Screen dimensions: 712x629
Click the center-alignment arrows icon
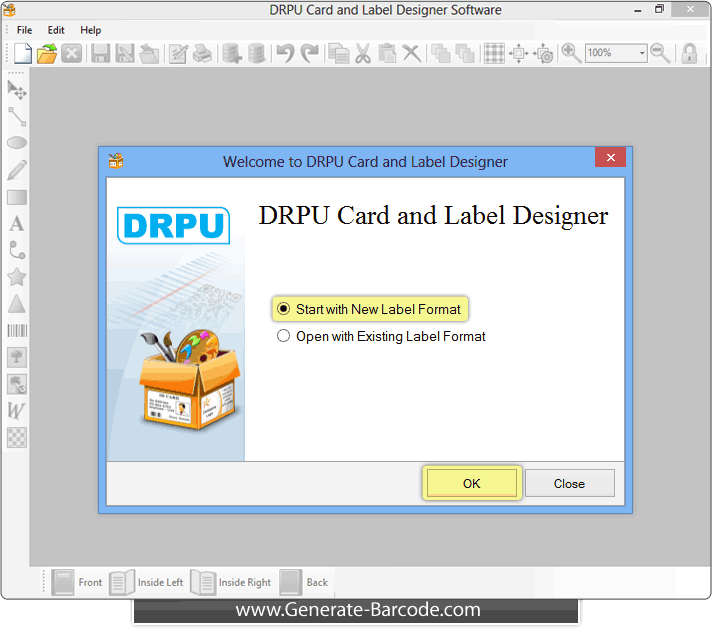click(519, 53)
